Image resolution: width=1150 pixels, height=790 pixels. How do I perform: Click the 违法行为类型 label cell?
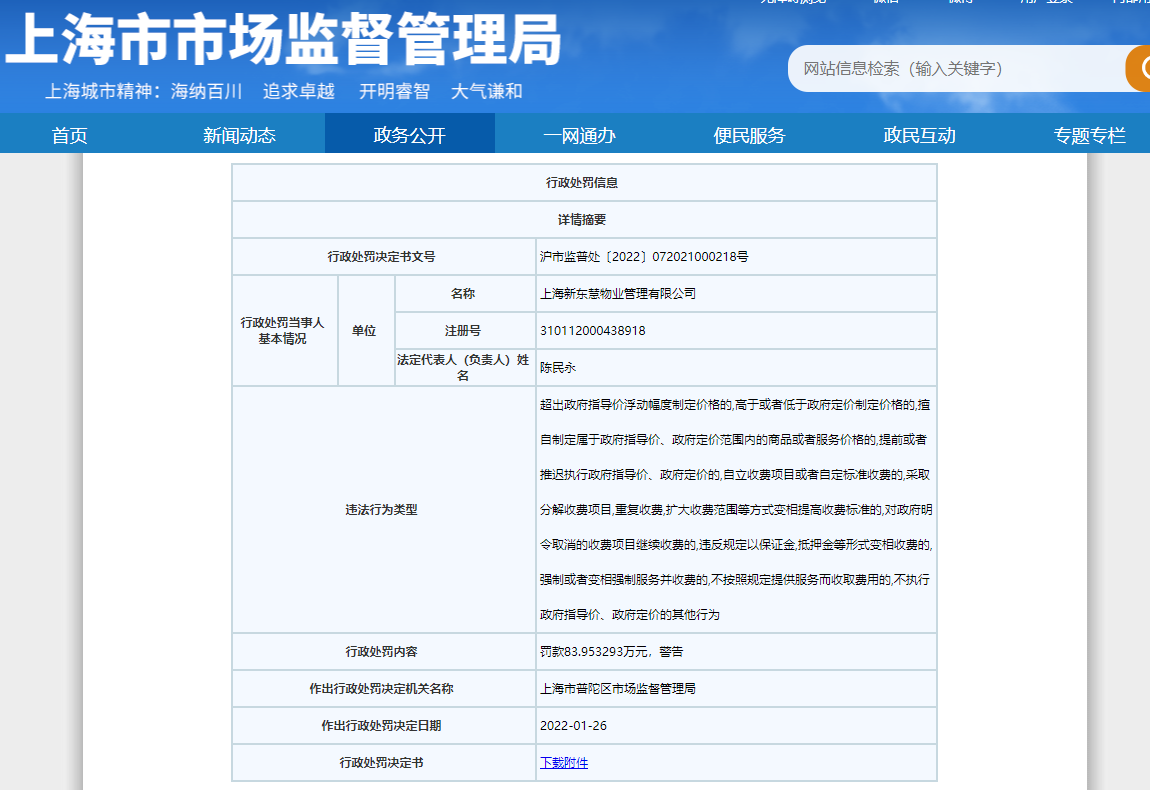click(x=384, y=510)
